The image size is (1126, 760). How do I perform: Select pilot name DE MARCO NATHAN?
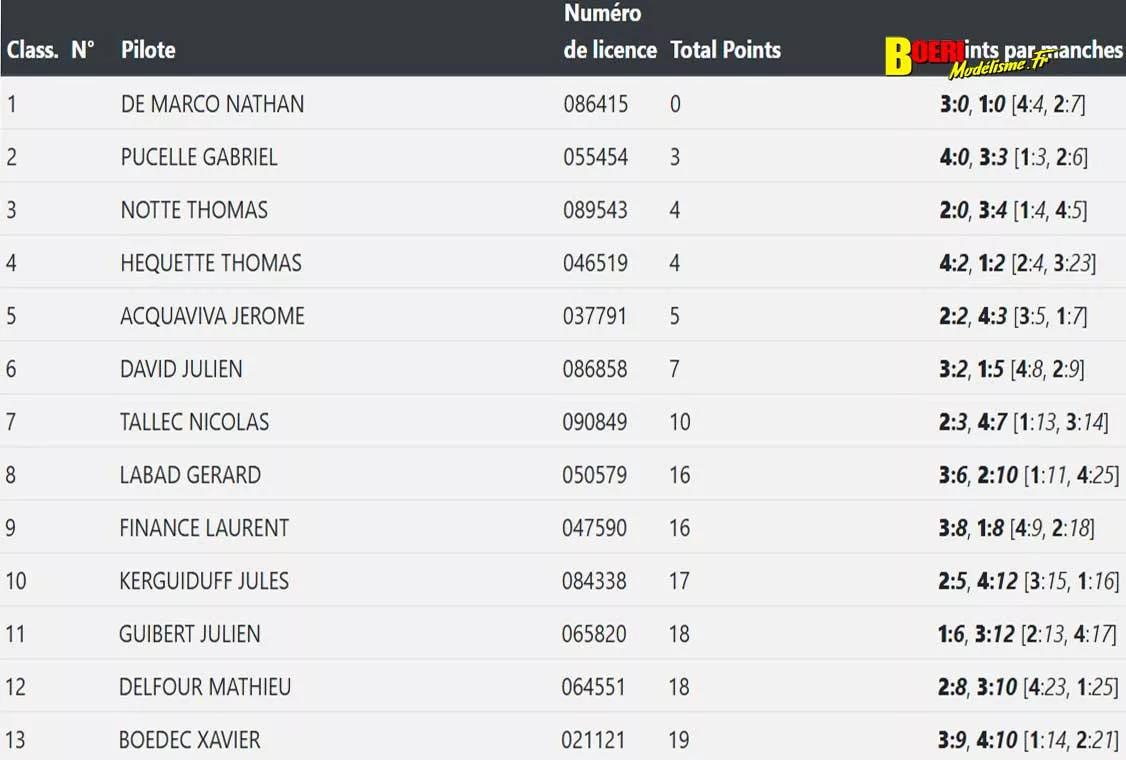(212, 104)
